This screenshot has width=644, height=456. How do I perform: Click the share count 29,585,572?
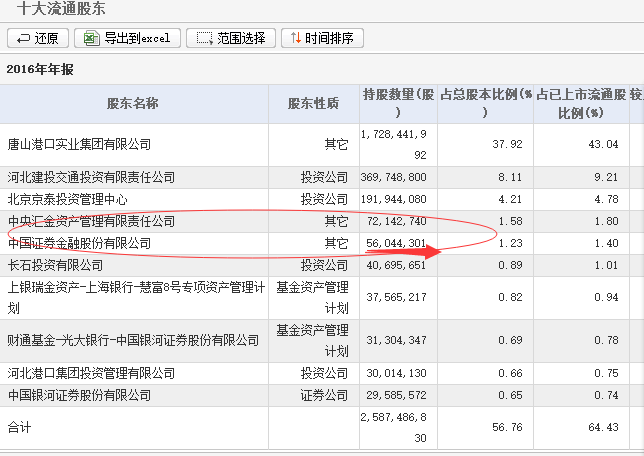tap(396, 396)
